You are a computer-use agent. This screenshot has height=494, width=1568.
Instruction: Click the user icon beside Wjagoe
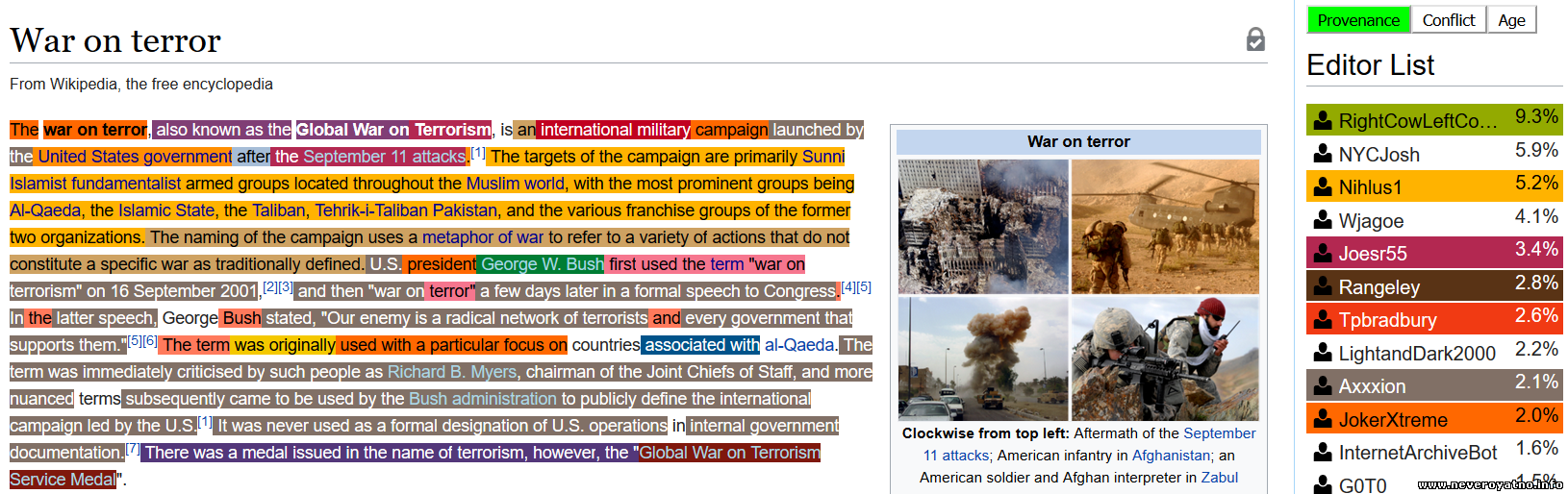[1324, 220]
